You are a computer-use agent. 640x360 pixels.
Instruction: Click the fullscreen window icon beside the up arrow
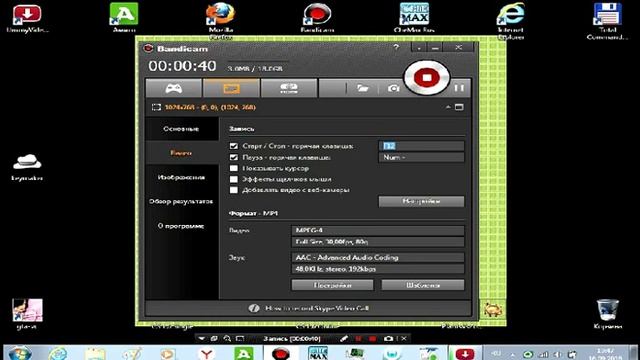[459, 107]
